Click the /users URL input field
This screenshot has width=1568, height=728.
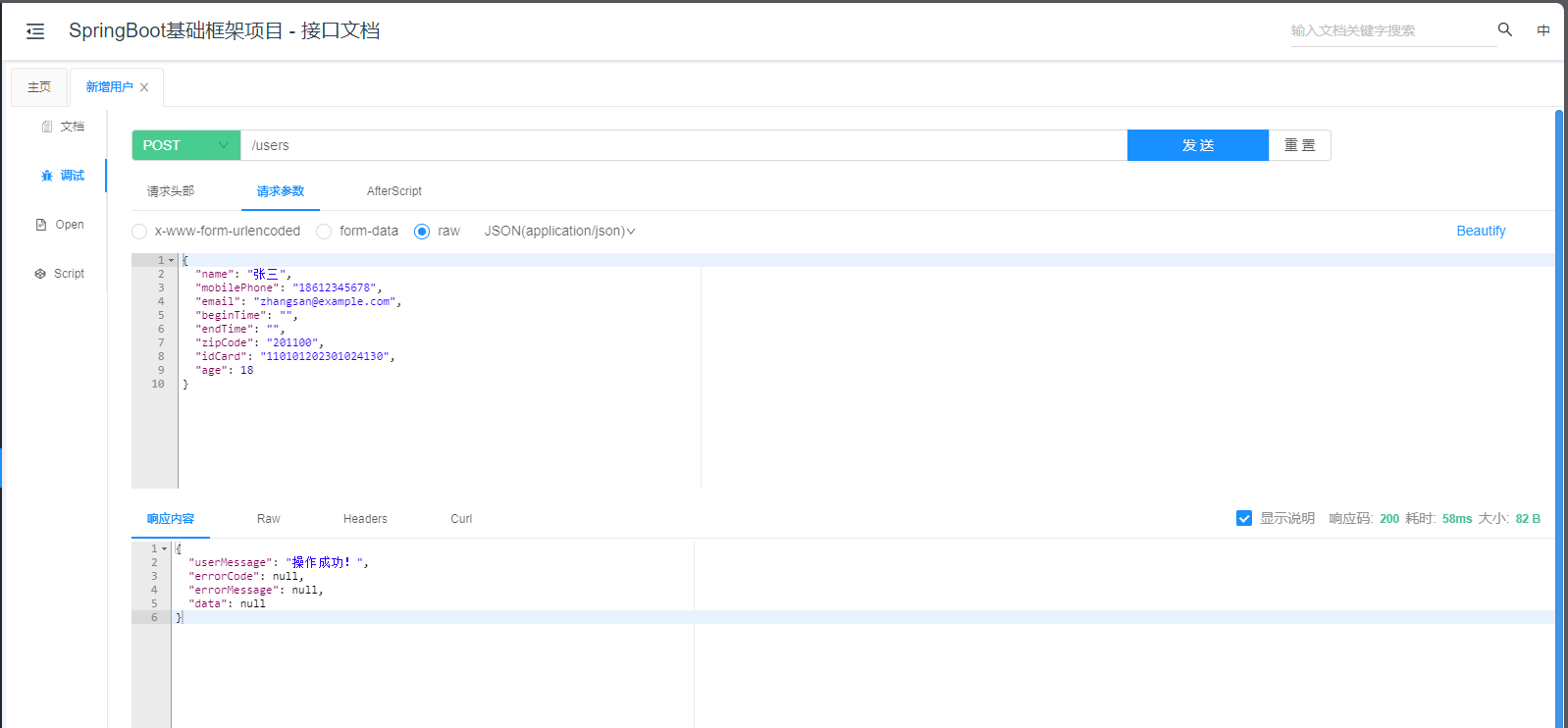(683, 145)
